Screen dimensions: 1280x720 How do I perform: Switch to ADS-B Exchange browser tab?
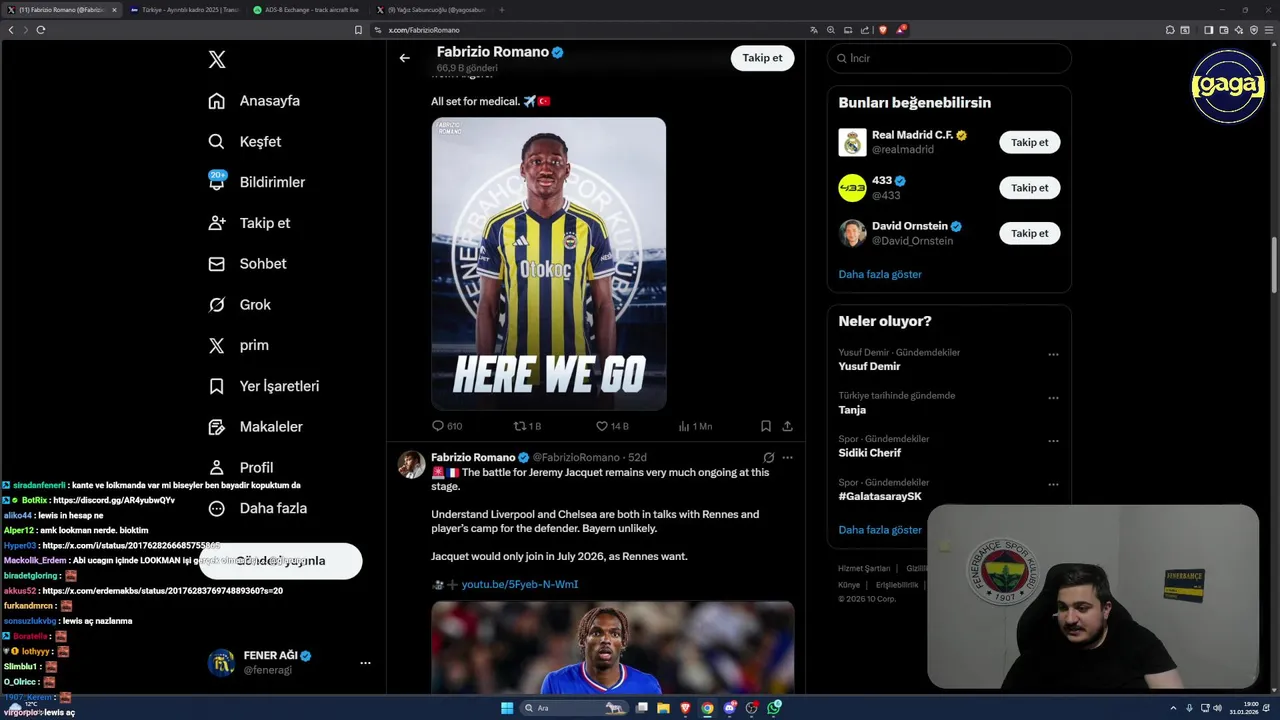(307, 10)
